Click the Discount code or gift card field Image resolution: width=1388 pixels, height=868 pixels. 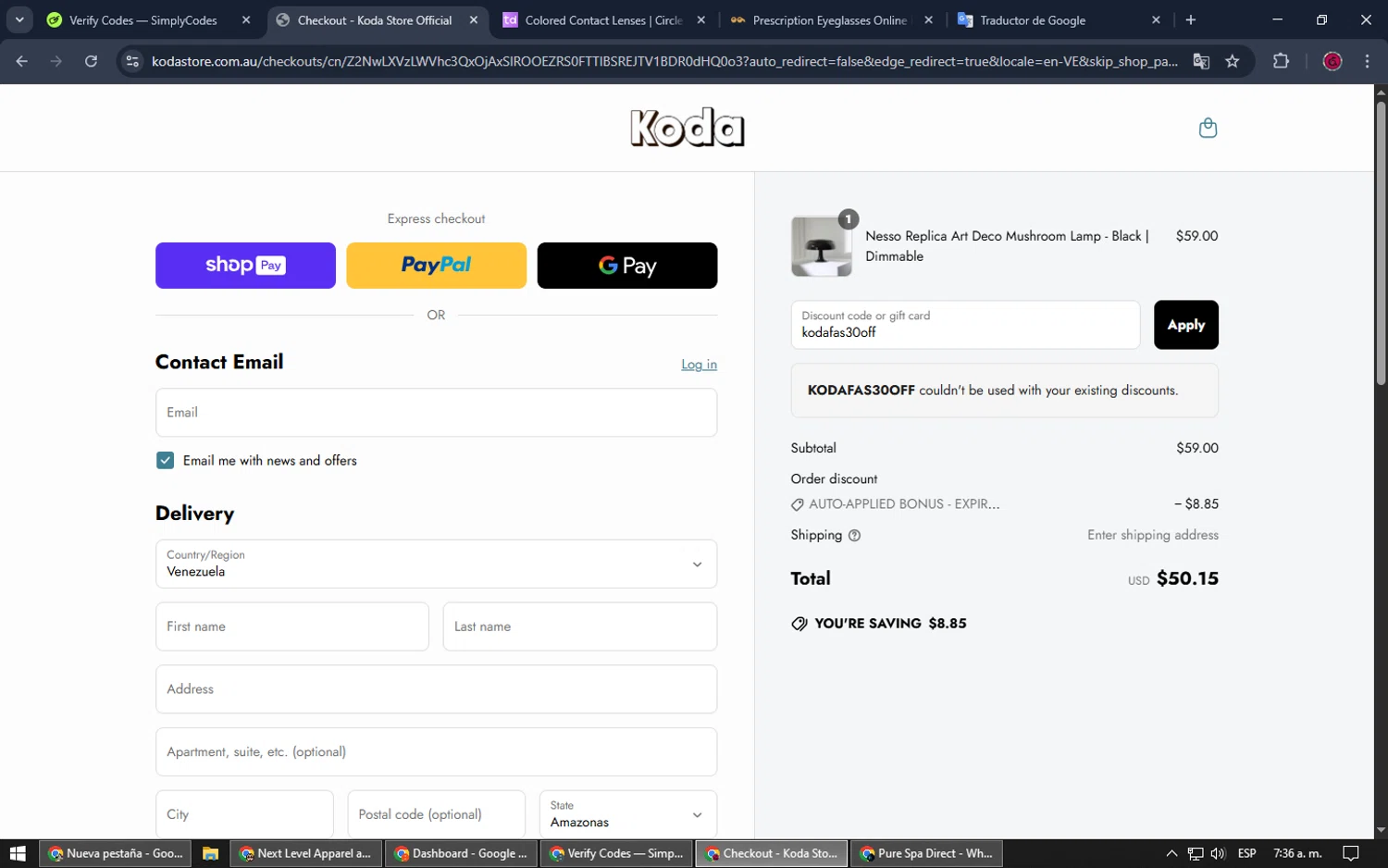pyautogui.click(x=965, y=325)
